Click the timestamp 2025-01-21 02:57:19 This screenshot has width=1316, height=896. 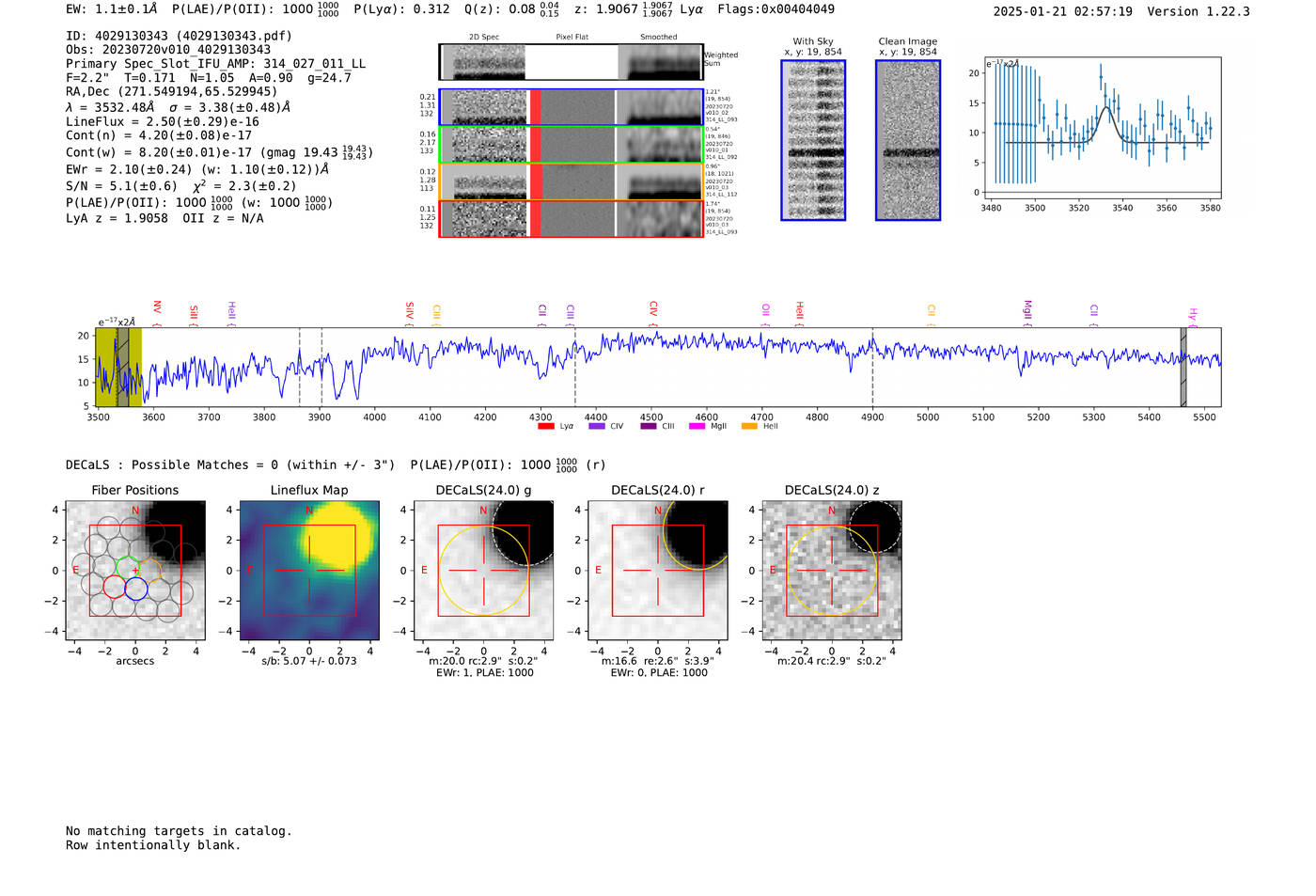[x=1063, y=12]
